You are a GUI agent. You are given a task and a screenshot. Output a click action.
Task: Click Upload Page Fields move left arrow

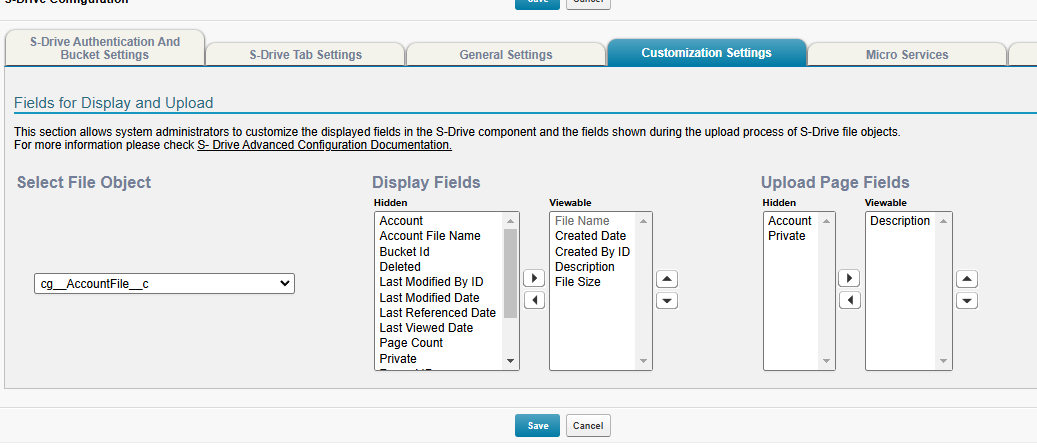click(x=849, y=300)
